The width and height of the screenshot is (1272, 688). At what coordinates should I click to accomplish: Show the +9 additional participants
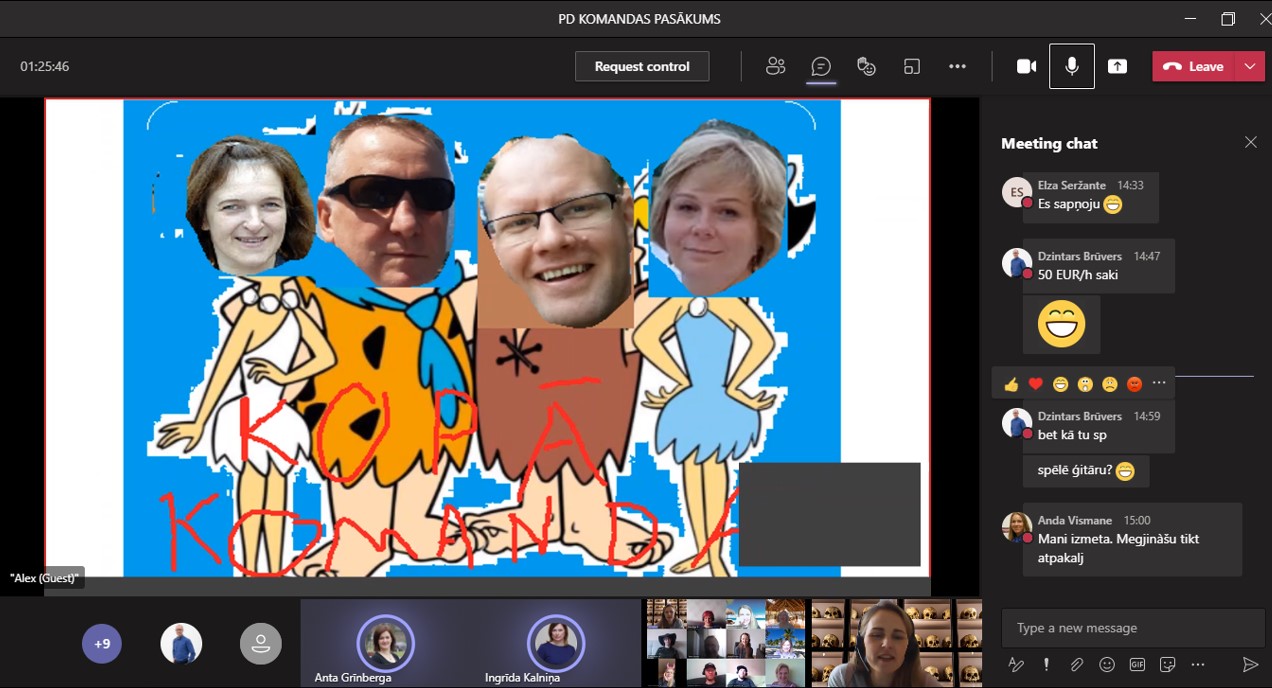[102, 644]
